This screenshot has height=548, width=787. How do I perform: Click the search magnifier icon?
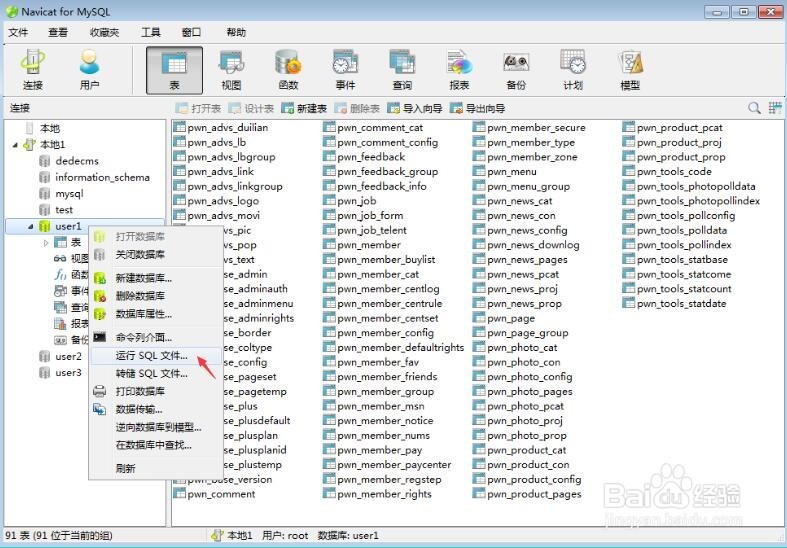(x=754, y=108)
